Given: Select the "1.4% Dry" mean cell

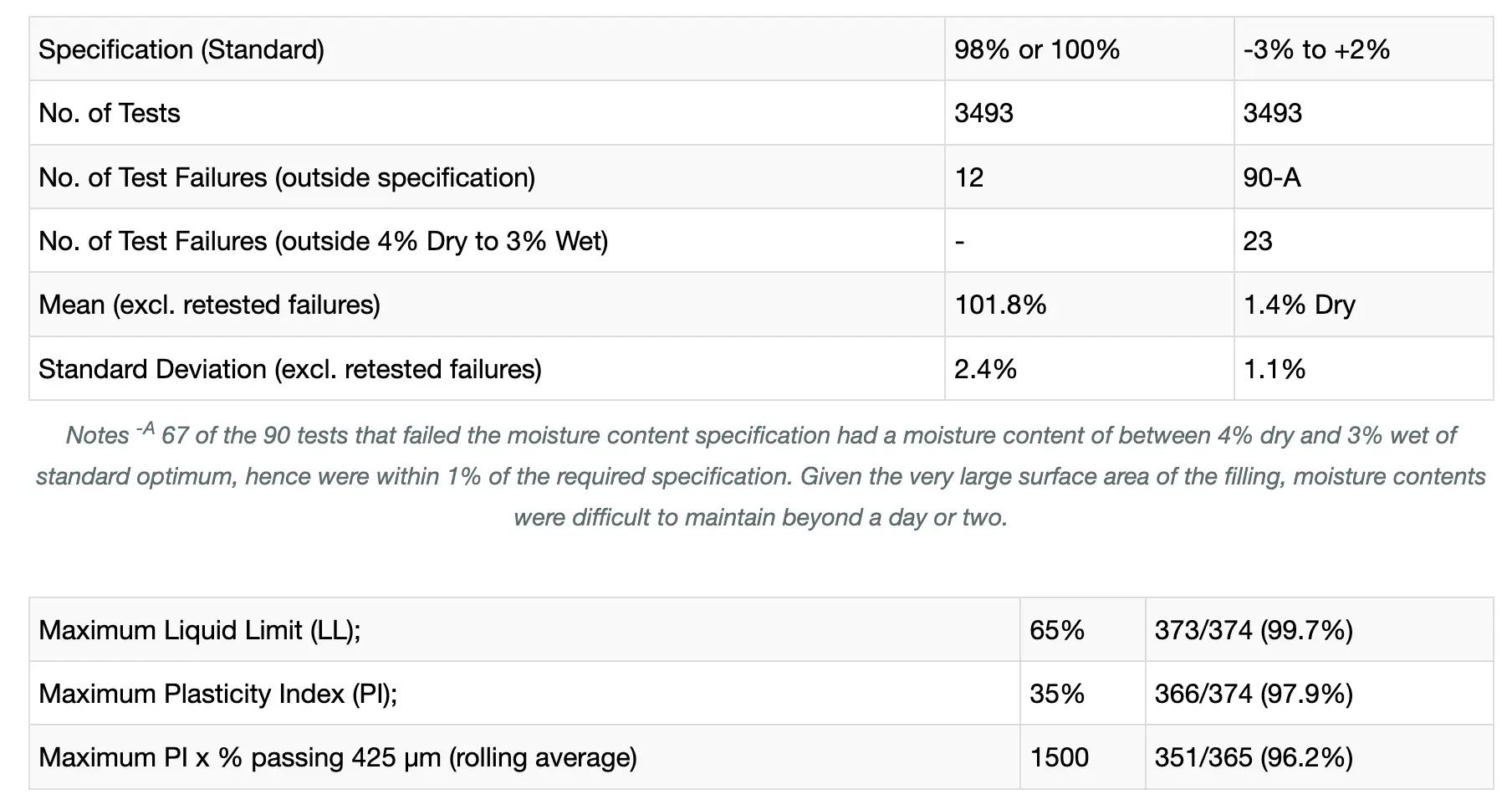Looking at the screenshot, I should point(1364,305).
